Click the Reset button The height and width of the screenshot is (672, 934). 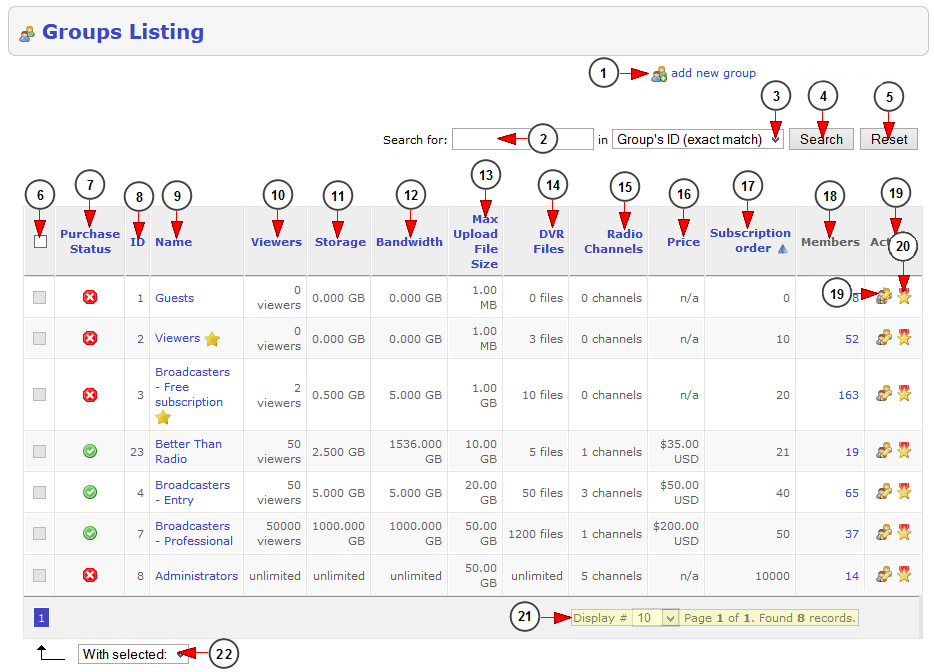coord(888,140)
